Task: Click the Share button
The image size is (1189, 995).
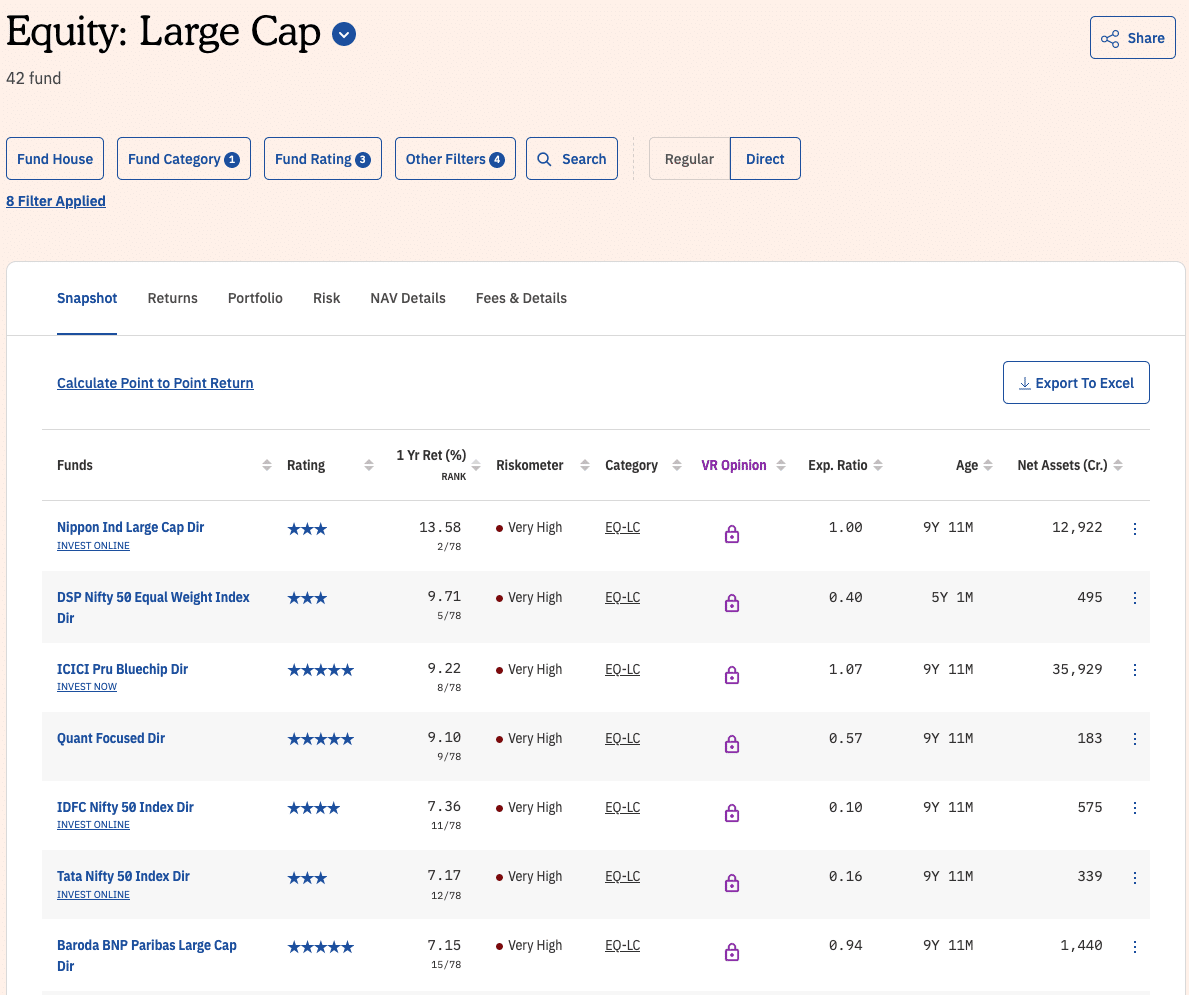Action: coord(1132,38)
